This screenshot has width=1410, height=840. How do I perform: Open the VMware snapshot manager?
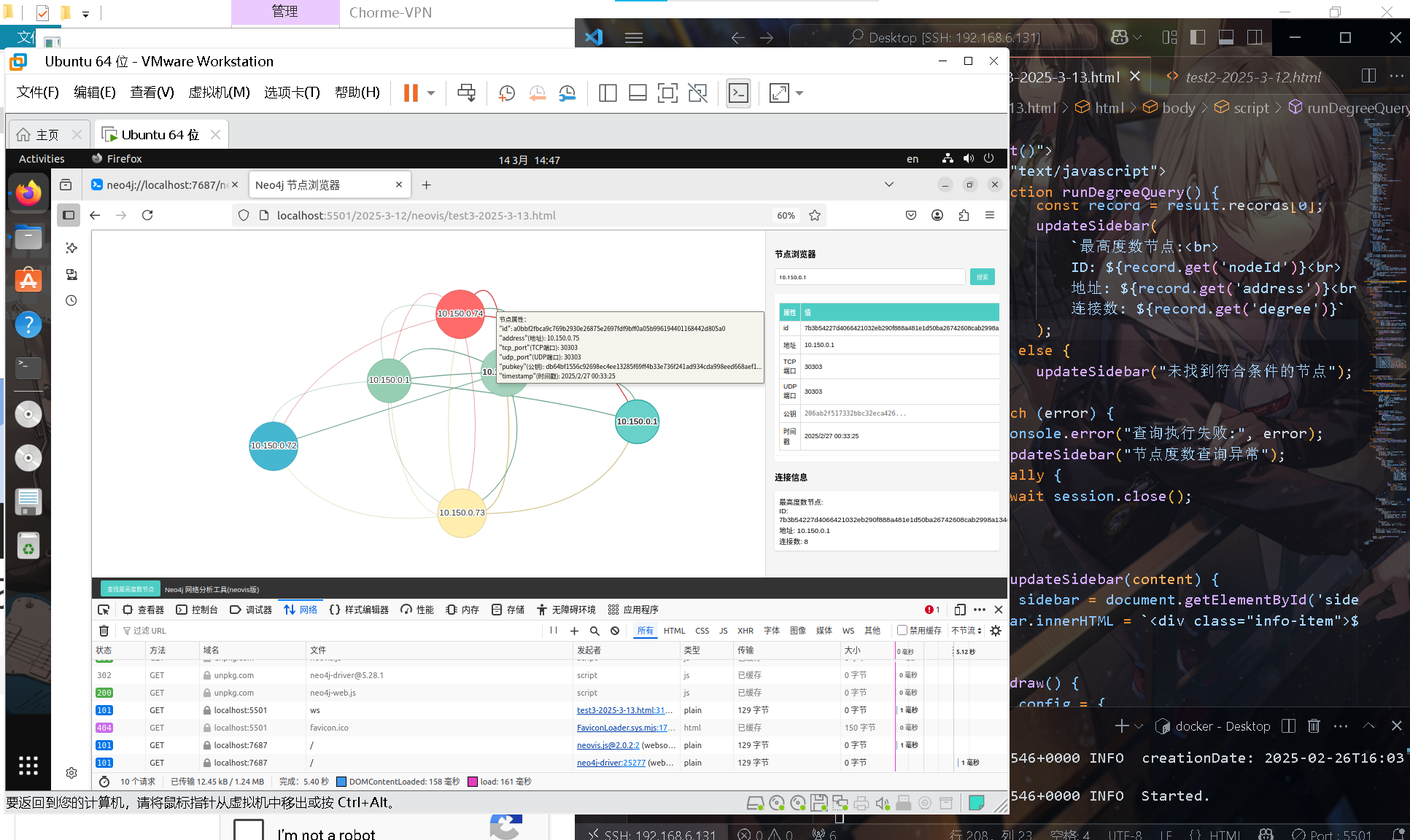567,93
